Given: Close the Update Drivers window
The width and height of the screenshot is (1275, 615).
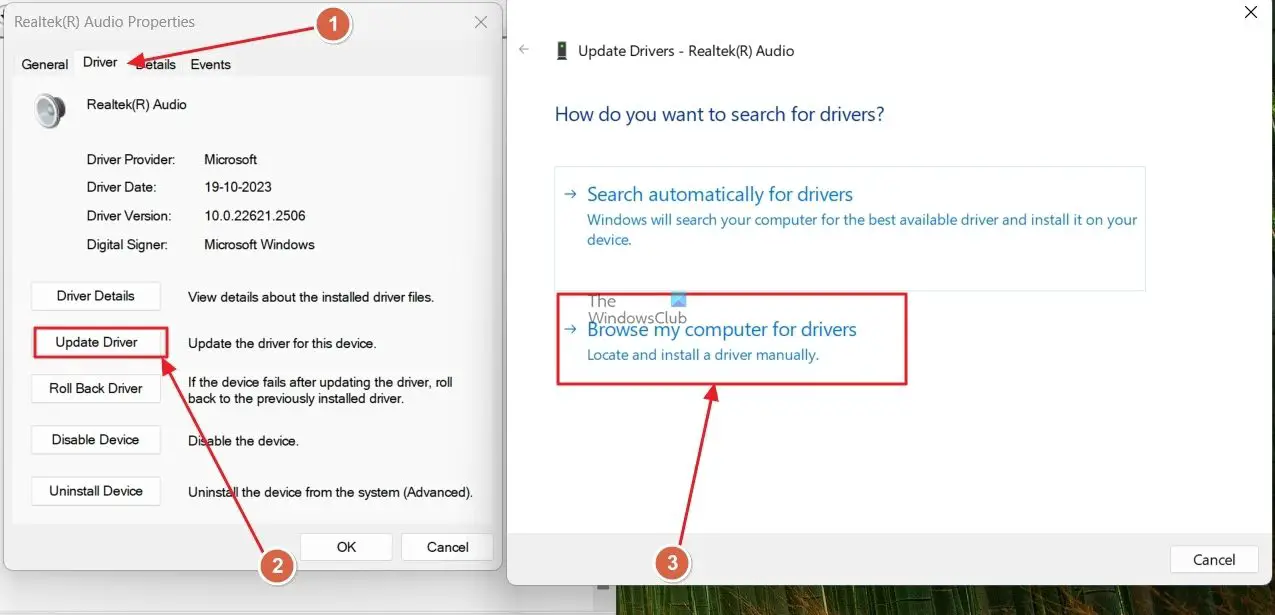Looking at the screenshot, I should click(1250, 13).
